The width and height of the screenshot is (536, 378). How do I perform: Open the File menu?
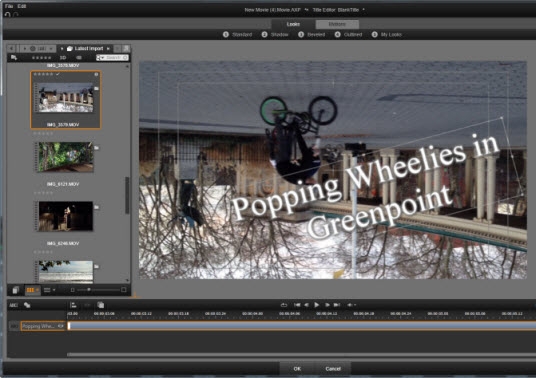(x=9, y=6)
